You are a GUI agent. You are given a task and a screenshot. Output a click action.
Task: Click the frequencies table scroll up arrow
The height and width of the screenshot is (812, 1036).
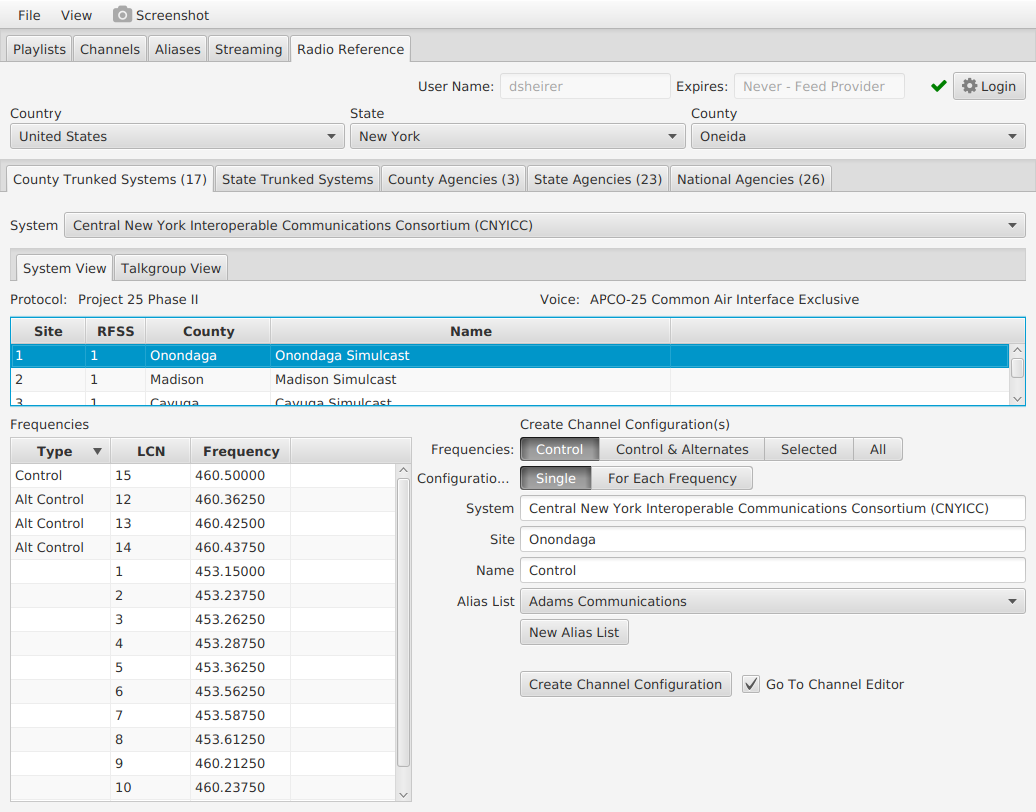coord(404,470)
